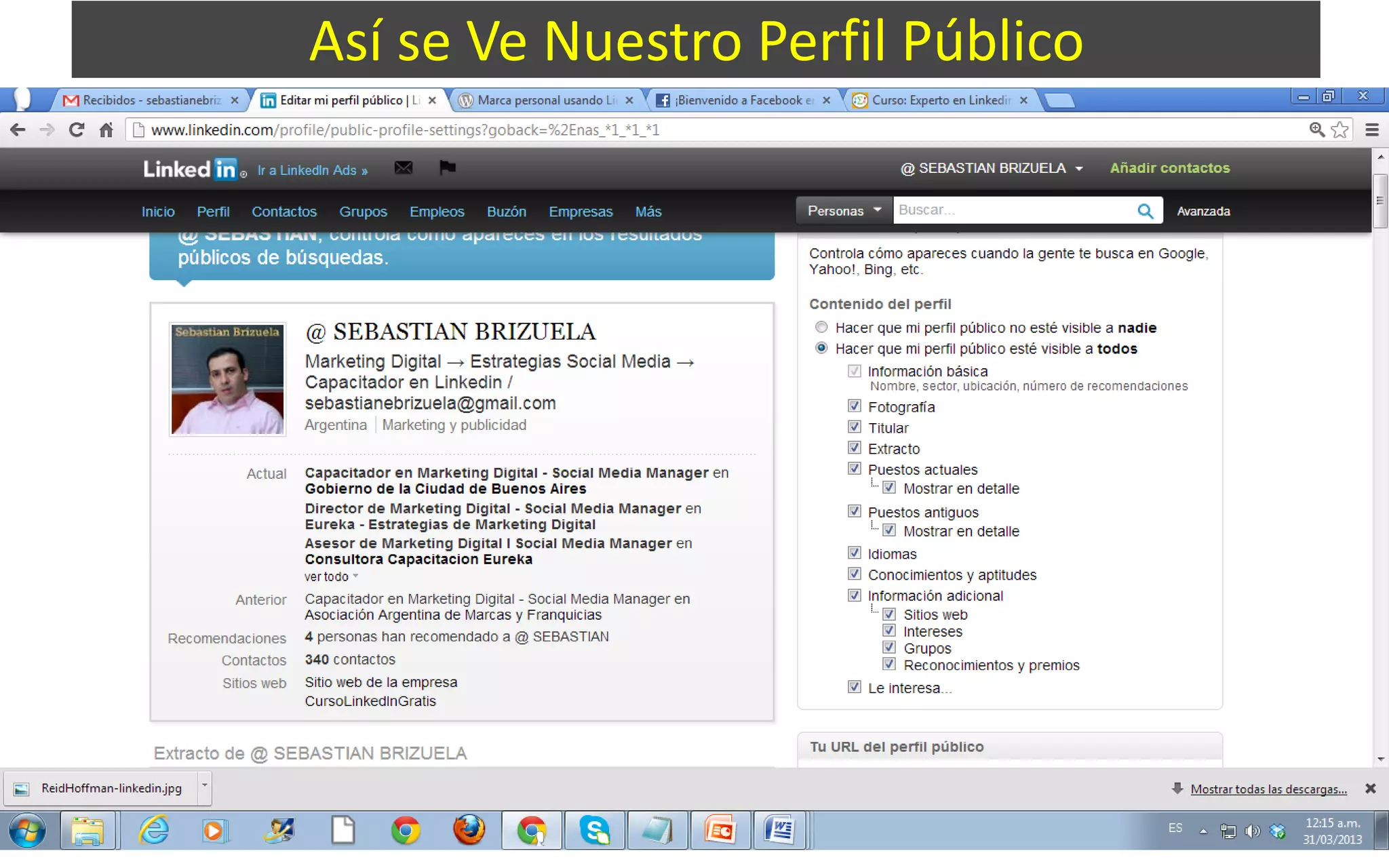Go to the Grupos menu
The width and height of the screenshot is (1389, 868).
[363, 212]
